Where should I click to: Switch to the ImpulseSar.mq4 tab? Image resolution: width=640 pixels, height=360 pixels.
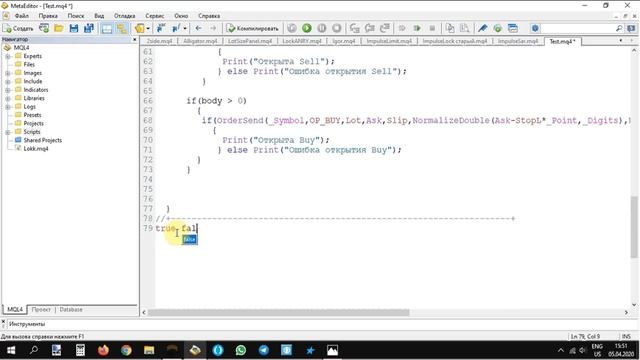coord(518,41)
